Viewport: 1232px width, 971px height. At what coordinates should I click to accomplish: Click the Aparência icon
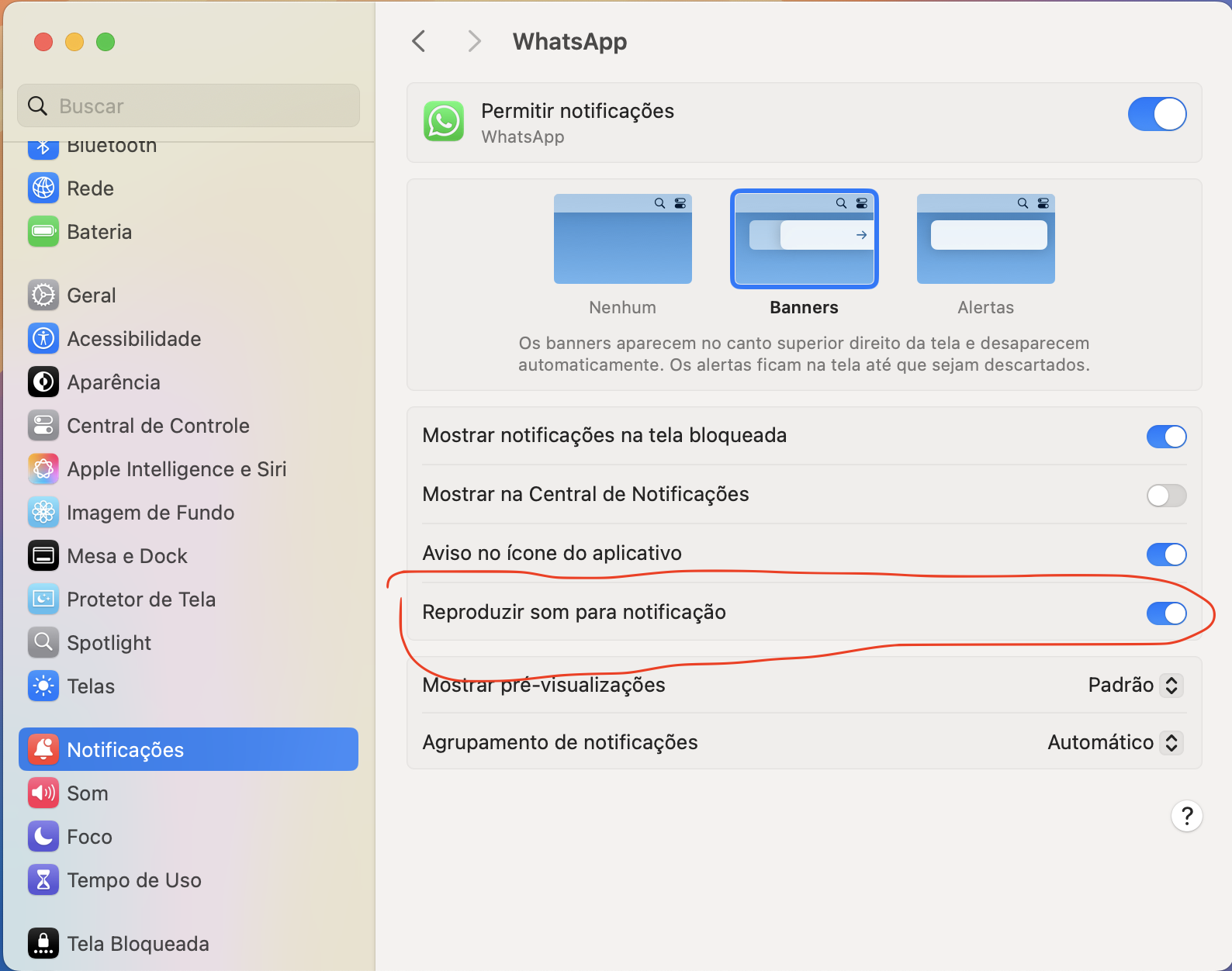click(x=43, y=382)
